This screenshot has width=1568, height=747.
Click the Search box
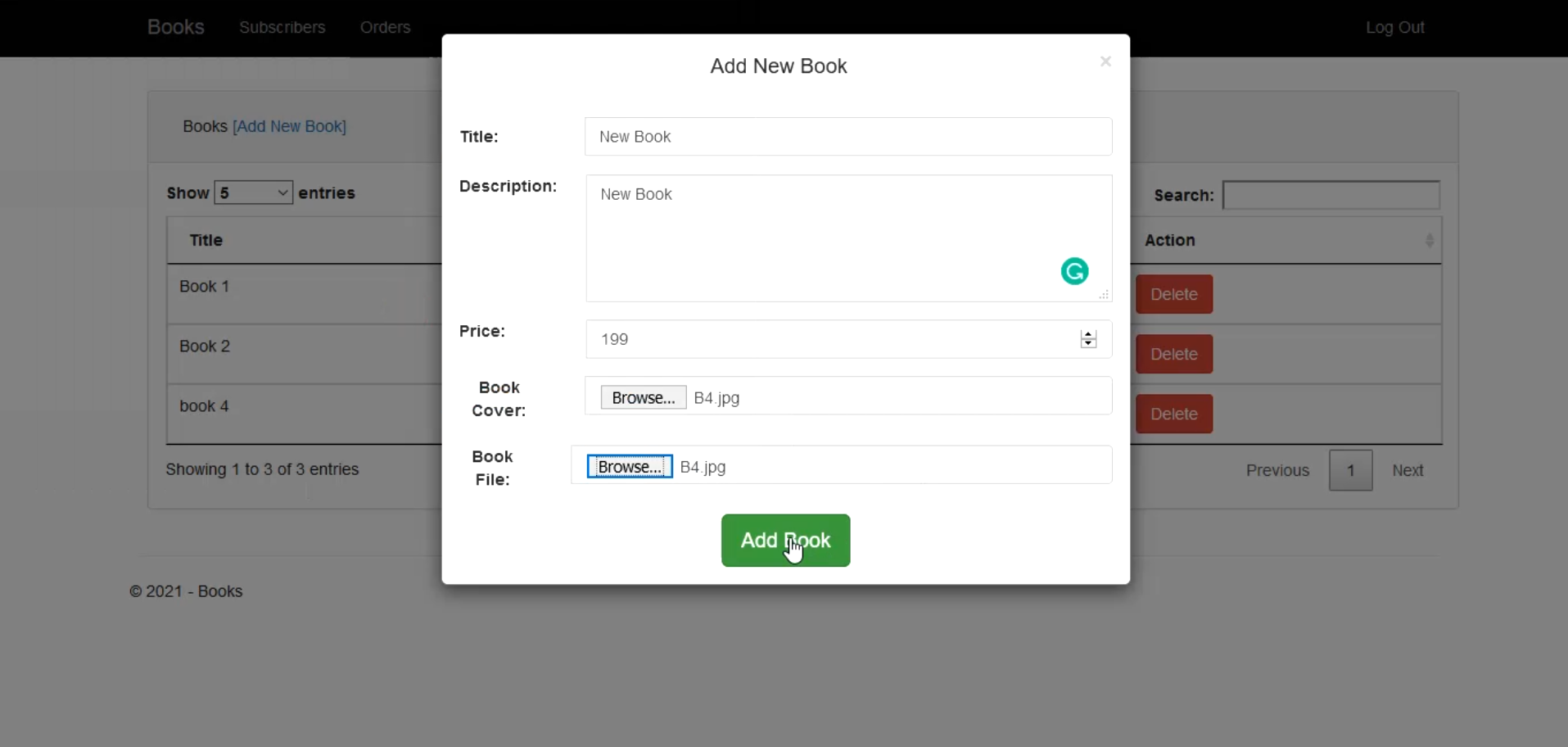click(x=1331, y=195)
